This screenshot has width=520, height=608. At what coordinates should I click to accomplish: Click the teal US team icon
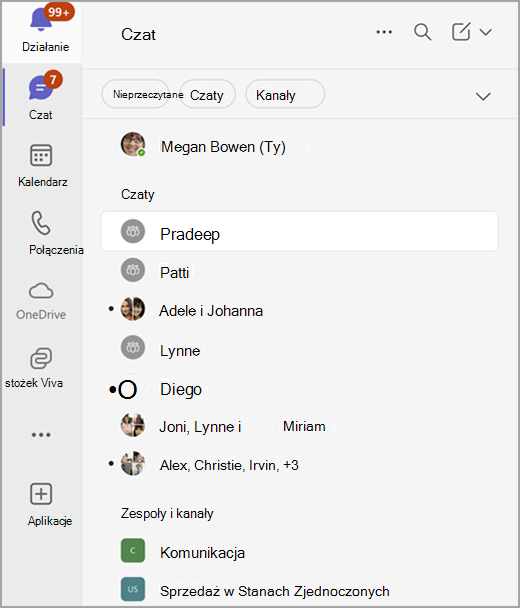[133, 589]
